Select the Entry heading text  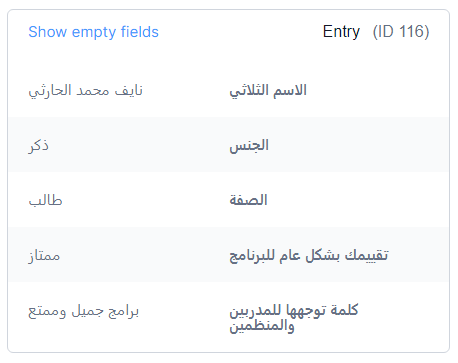click(341, 32)
